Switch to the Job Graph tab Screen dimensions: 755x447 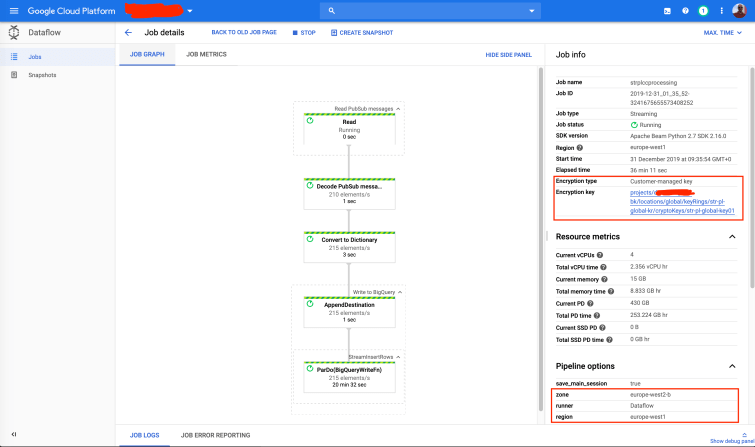[147, 54]
